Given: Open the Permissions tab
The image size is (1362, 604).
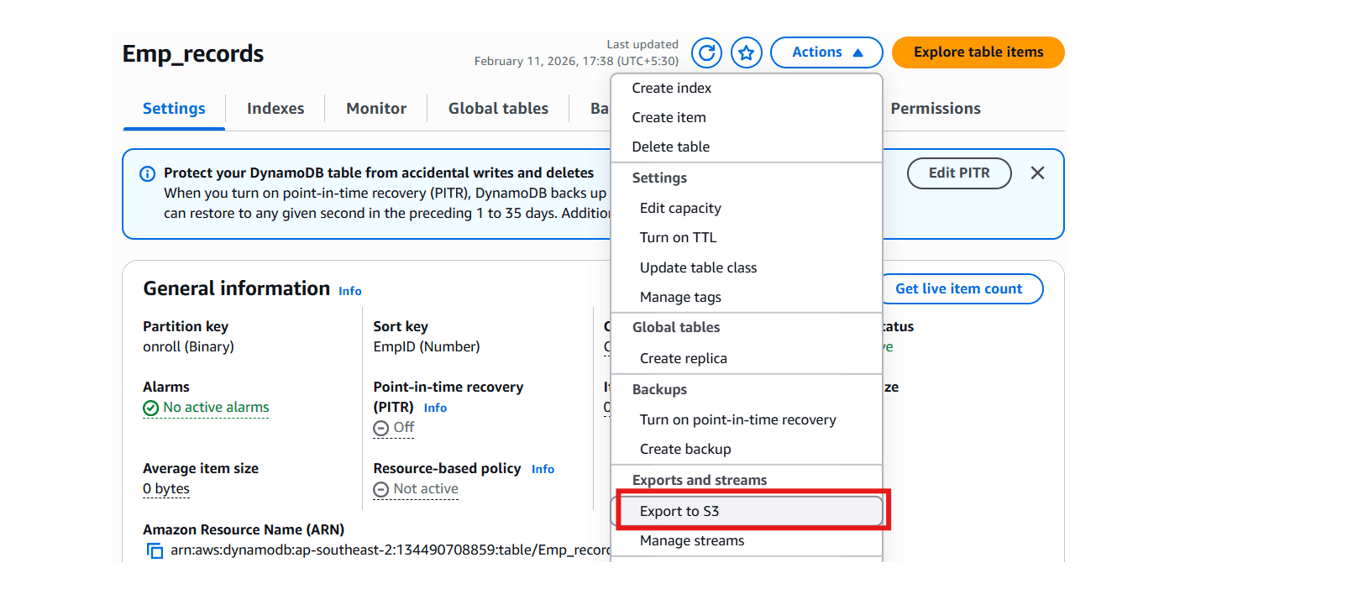Looking at the screenshot, I should click(x=935, y=108).
